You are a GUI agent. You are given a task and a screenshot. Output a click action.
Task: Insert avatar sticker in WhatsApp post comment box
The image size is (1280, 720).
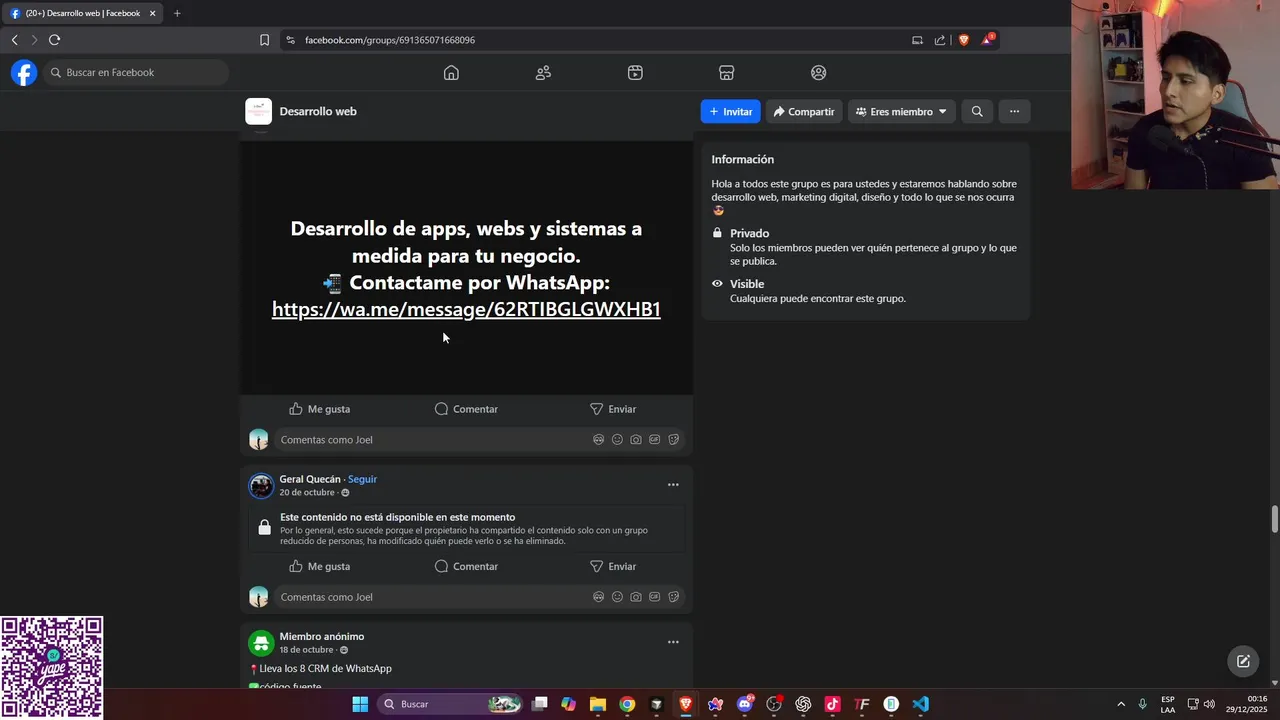598,439
